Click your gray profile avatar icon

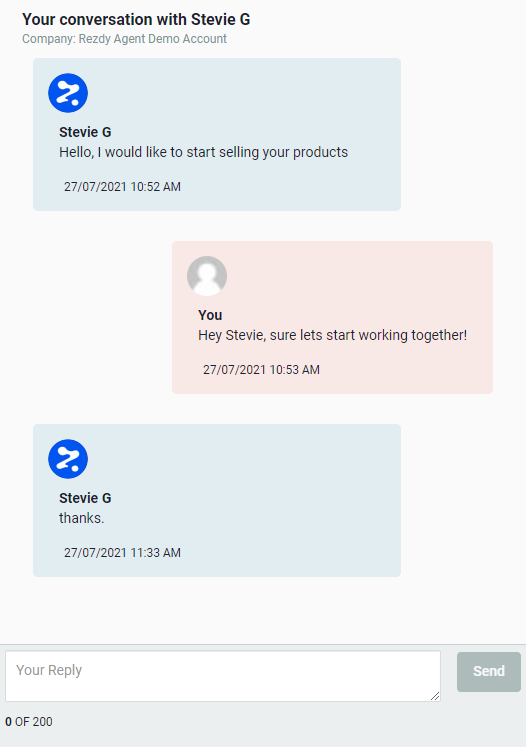point(207,276)
